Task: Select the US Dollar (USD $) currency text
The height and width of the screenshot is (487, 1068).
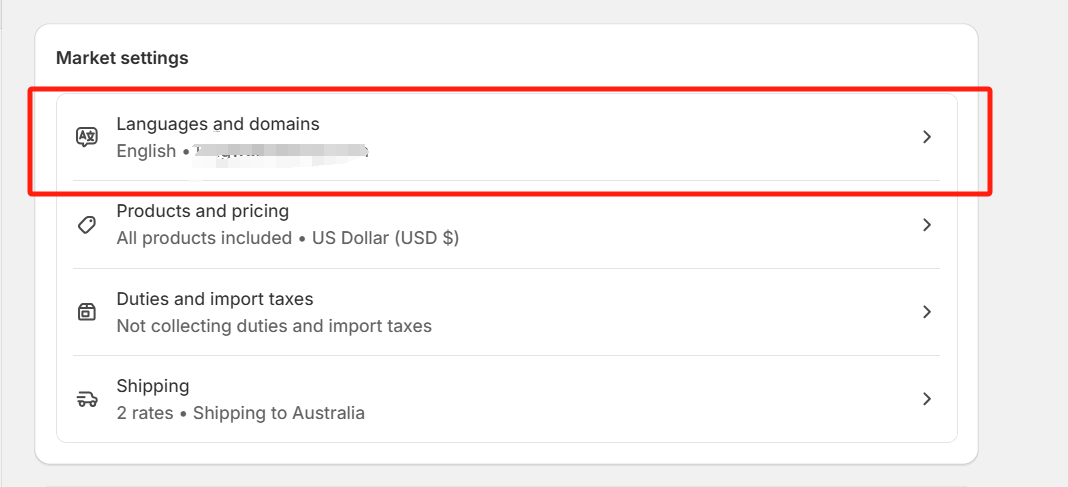Action: pos(386,238)
